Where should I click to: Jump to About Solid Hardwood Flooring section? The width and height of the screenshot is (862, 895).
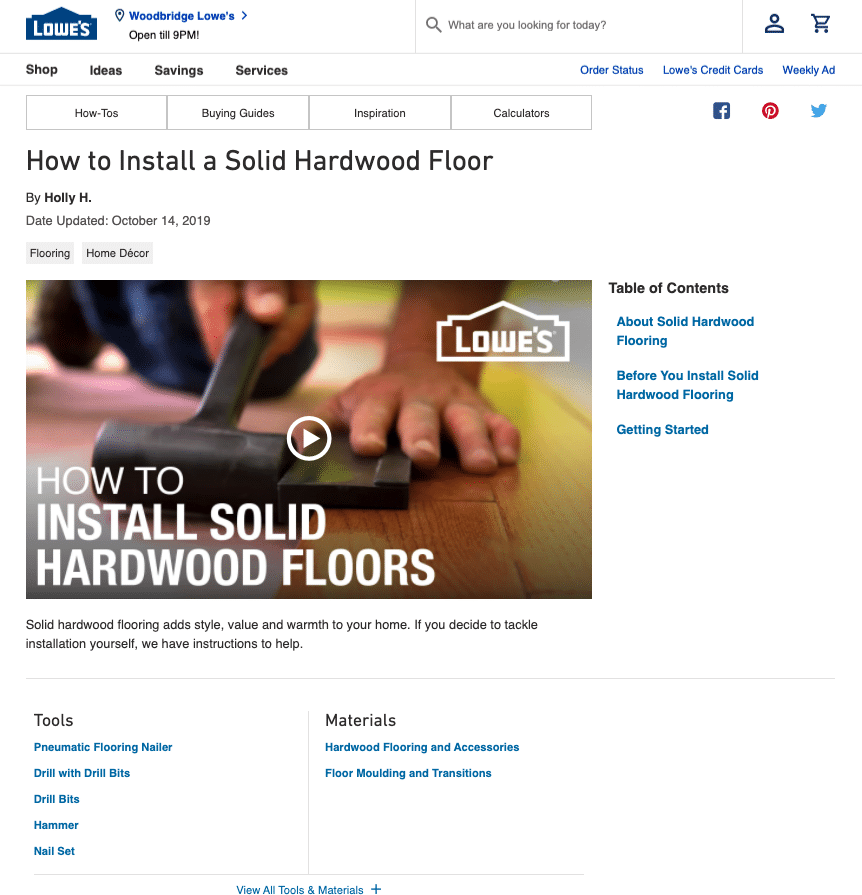pos(685,331)
